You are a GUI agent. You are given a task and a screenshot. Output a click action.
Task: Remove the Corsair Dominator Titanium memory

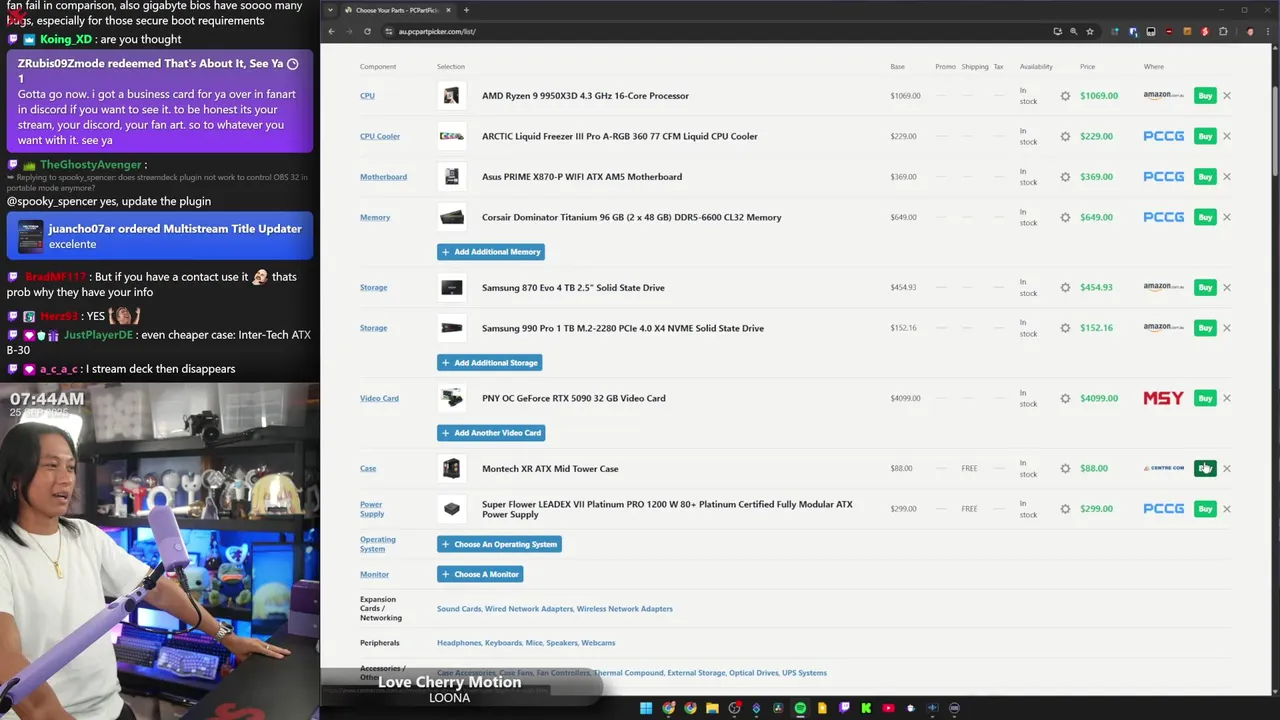(x=1227, y=217)
